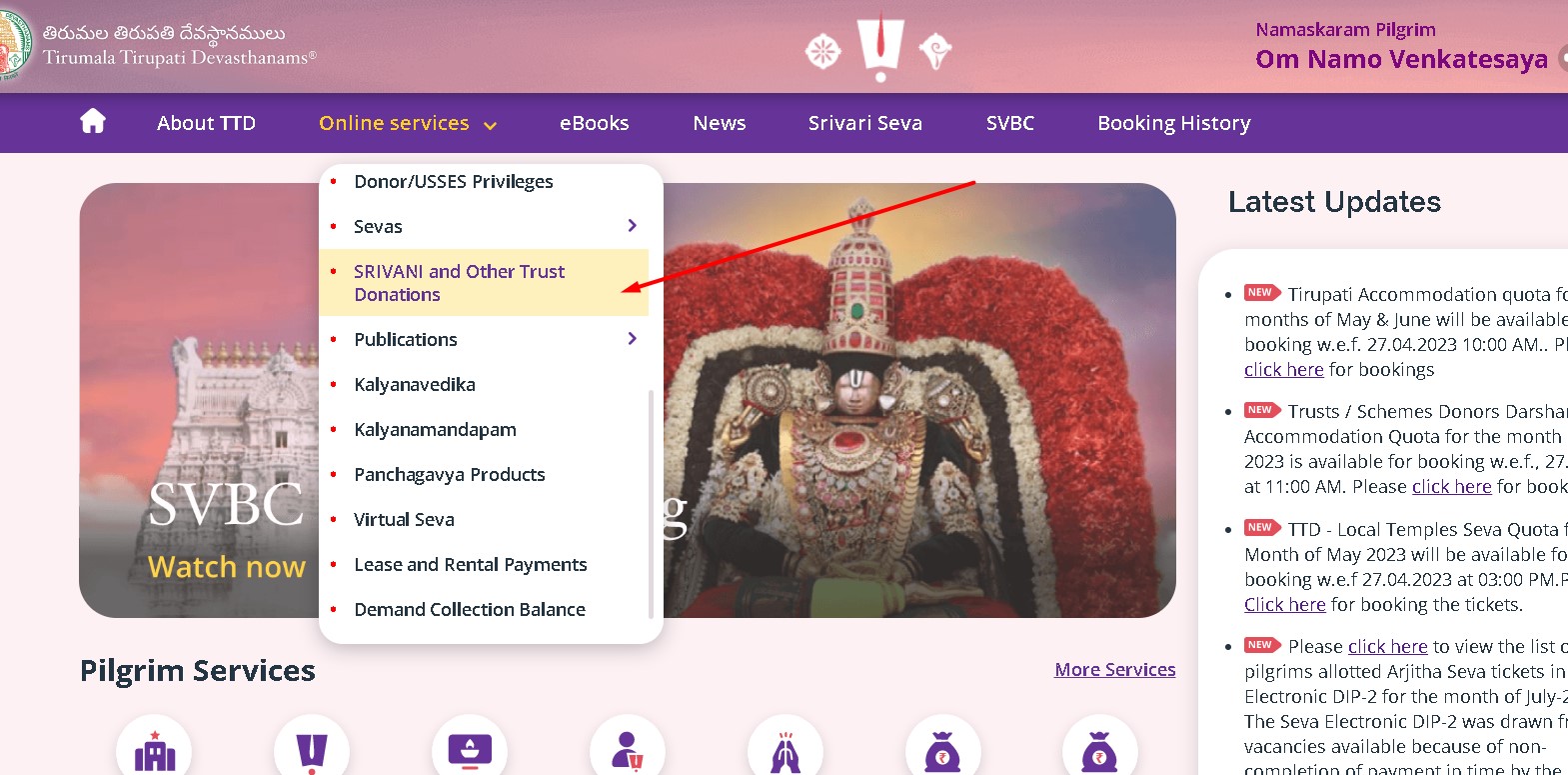The height and width of the screenshot is (775, 1568).
Task: Click the Om Namo Venkatesaya greeting text
Action: click(1402, 60)
